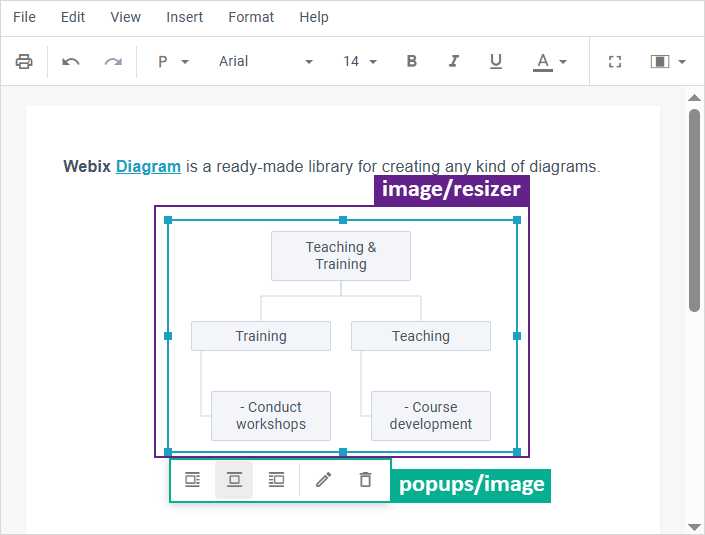Open the text color picker
Viewport: 705px width, 535px height.
pos(549,61)
